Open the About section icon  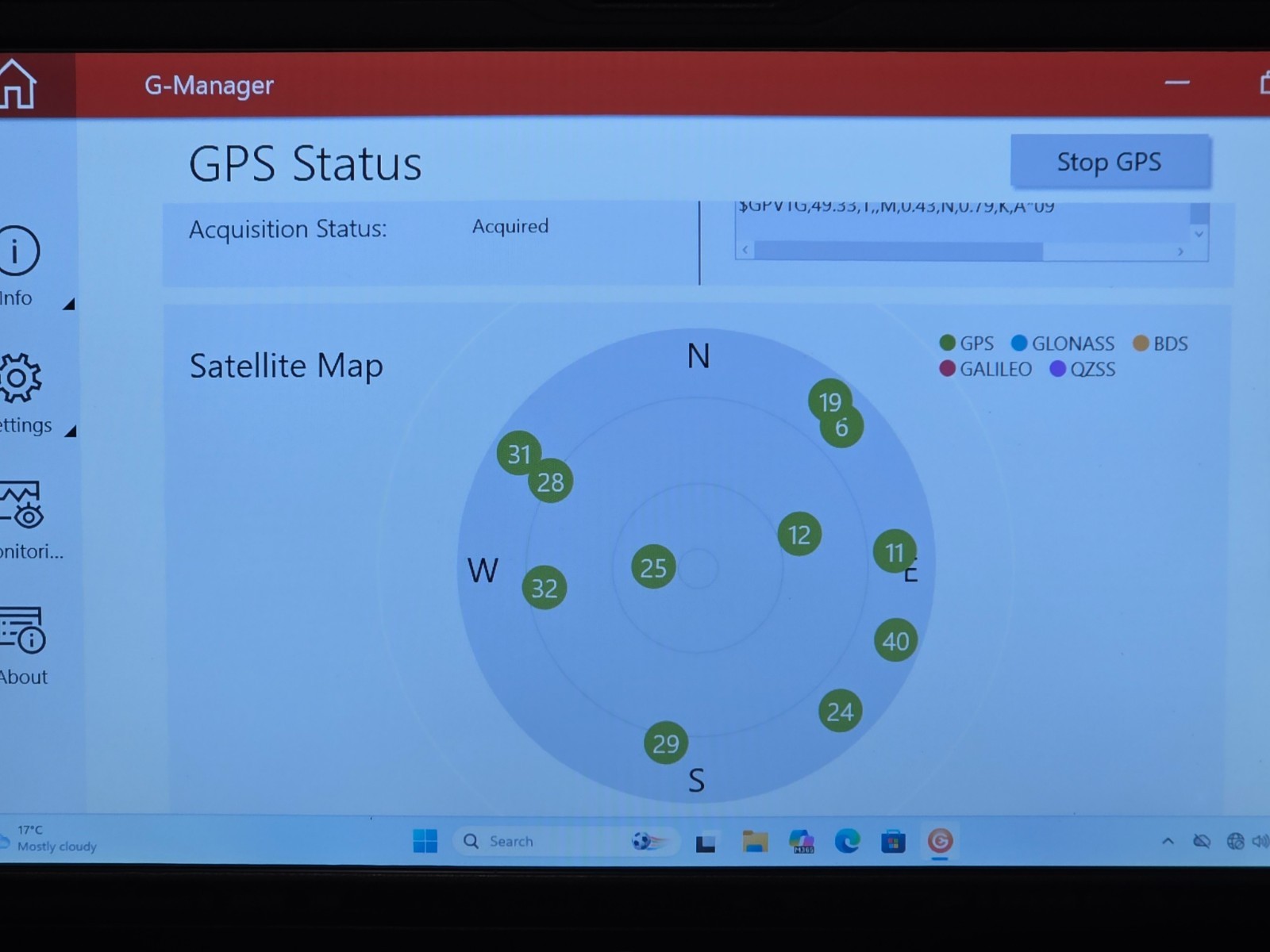(x=22, y=630)
